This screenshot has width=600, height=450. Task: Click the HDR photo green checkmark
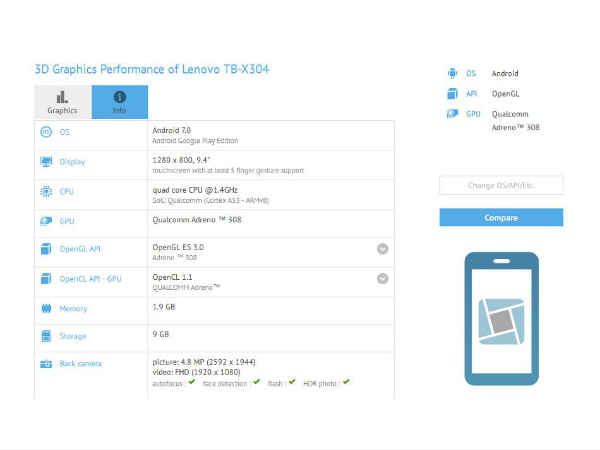[x=346, y=382]
